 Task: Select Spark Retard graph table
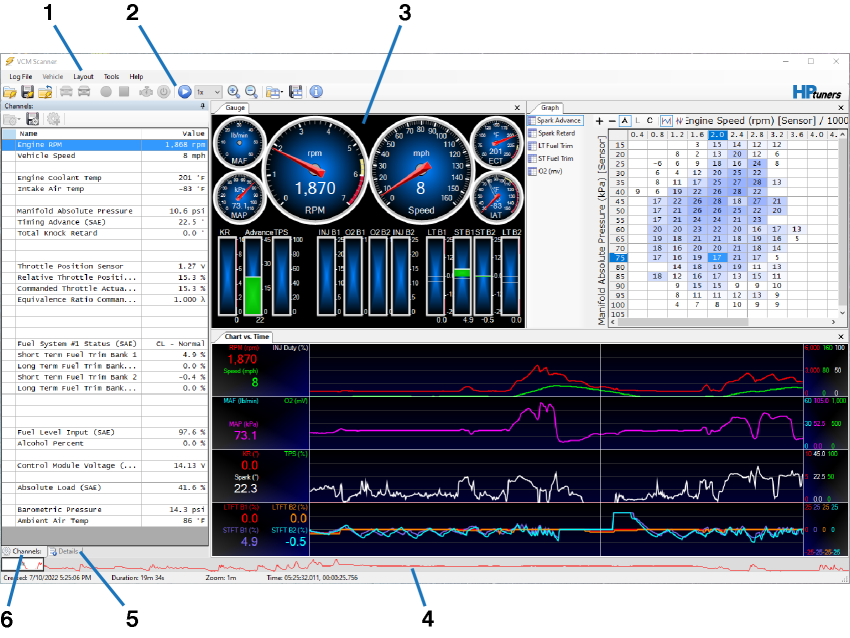pos(552,133)
